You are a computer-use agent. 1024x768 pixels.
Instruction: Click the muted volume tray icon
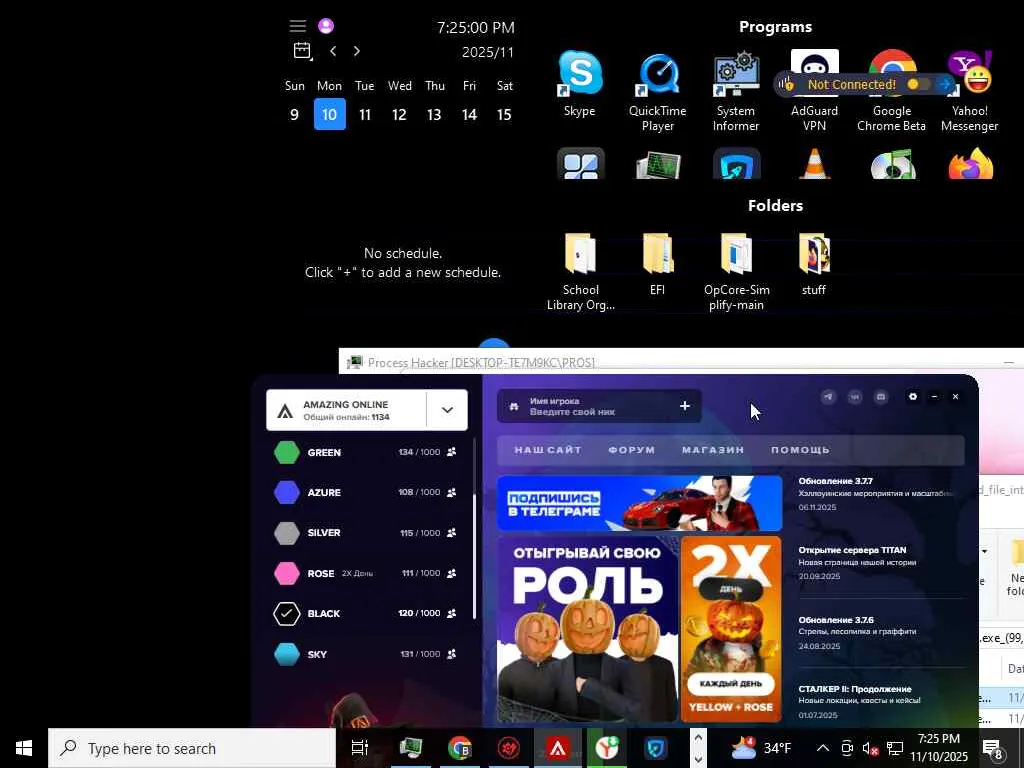coord(870,748)
